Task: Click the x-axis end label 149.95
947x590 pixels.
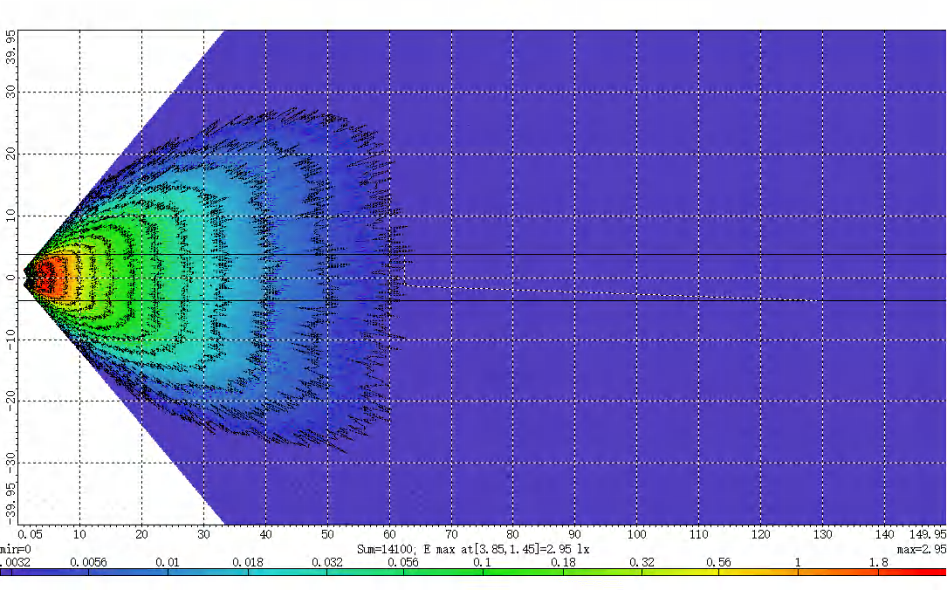Action: 928,534
